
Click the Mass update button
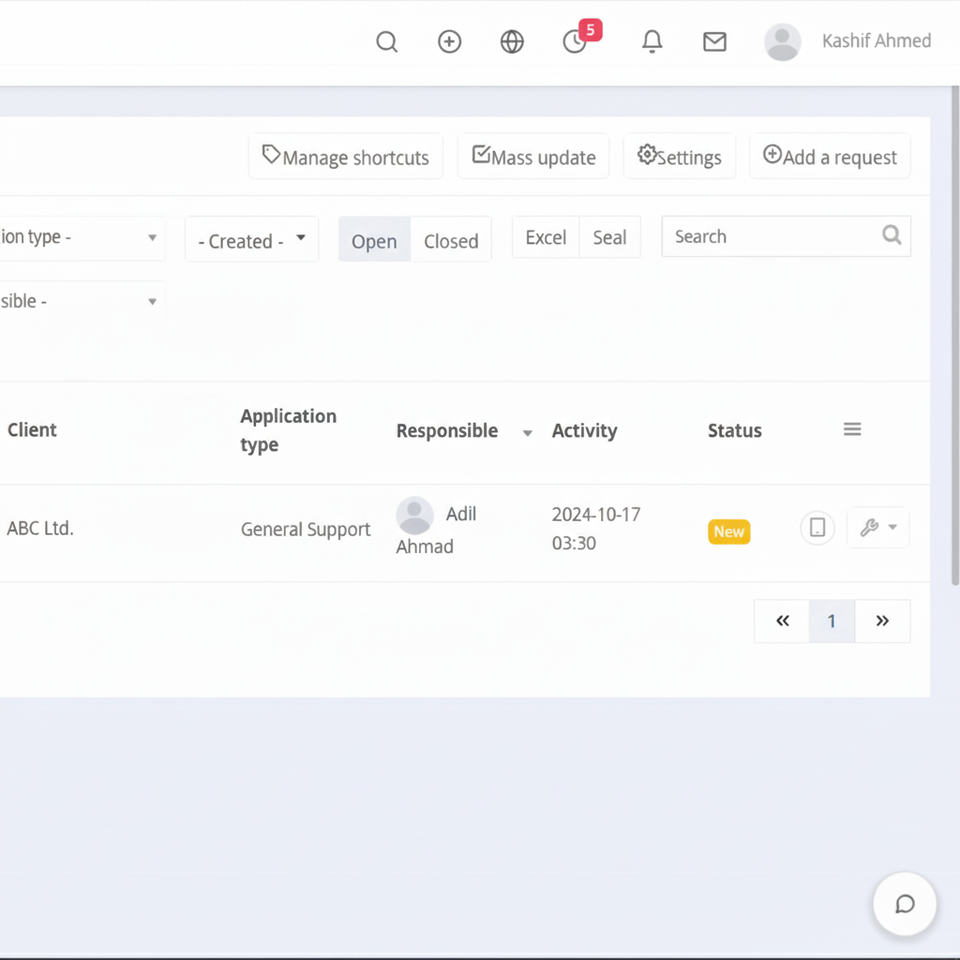point(534,157)
